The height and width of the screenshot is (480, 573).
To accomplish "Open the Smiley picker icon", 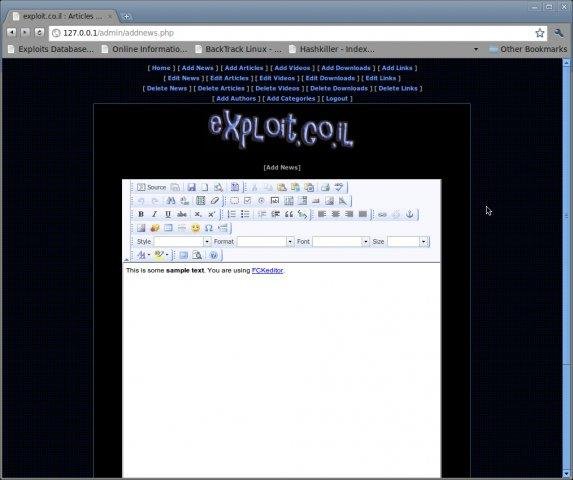I will pos(196,228).
